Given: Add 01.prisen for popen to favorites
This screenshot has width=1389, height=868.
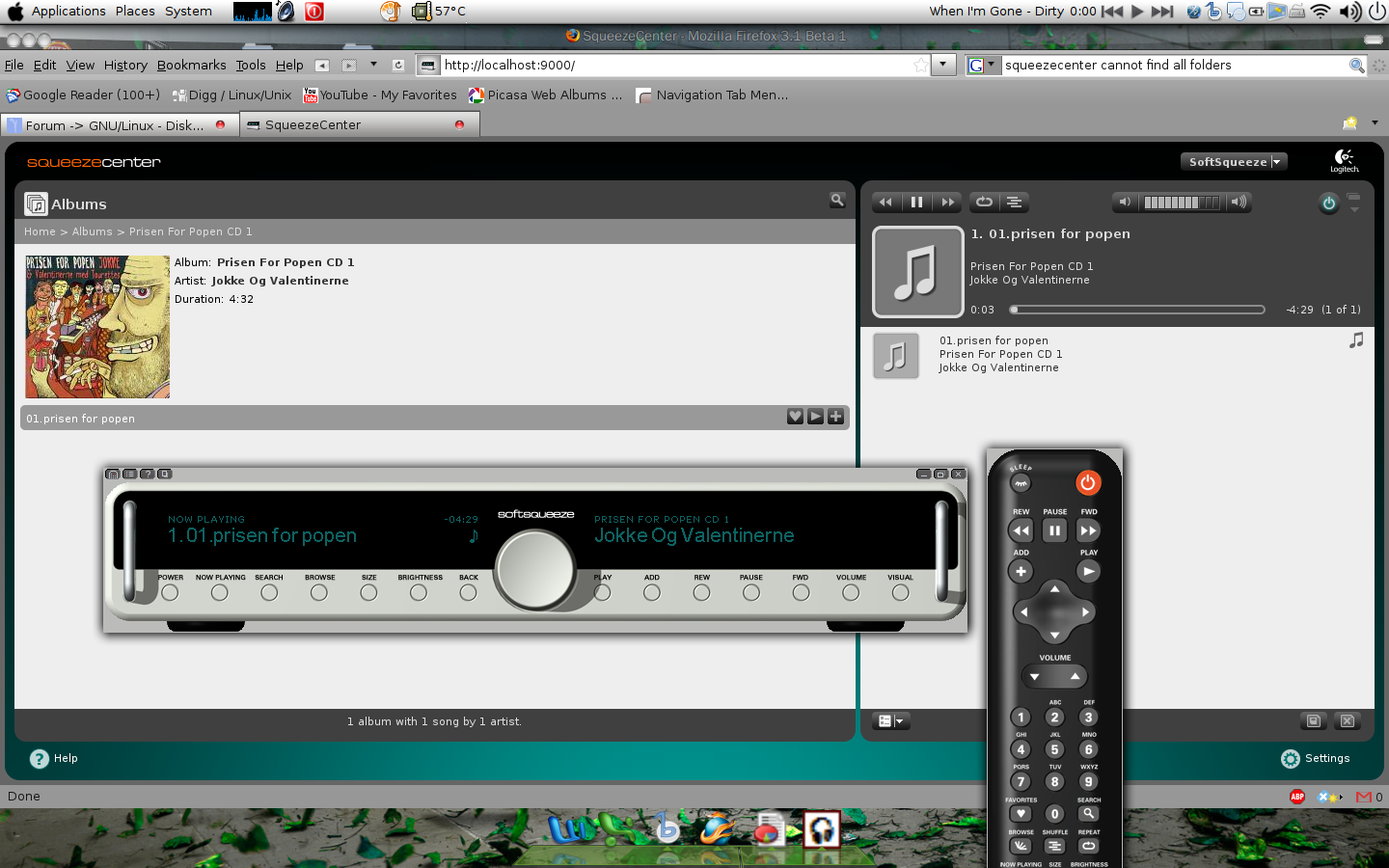Looking at the screenshot, I should point(795,417).
